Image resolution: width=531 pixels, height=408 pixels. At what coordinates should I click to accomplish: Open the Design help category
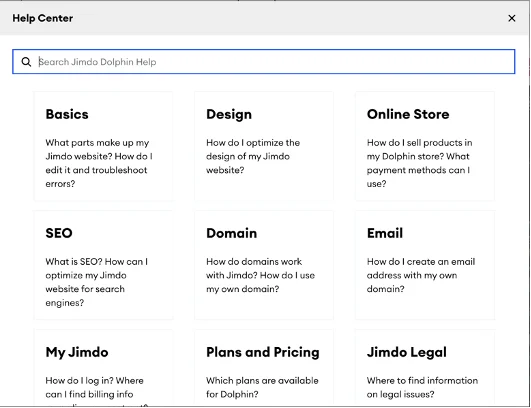point(264,146)
